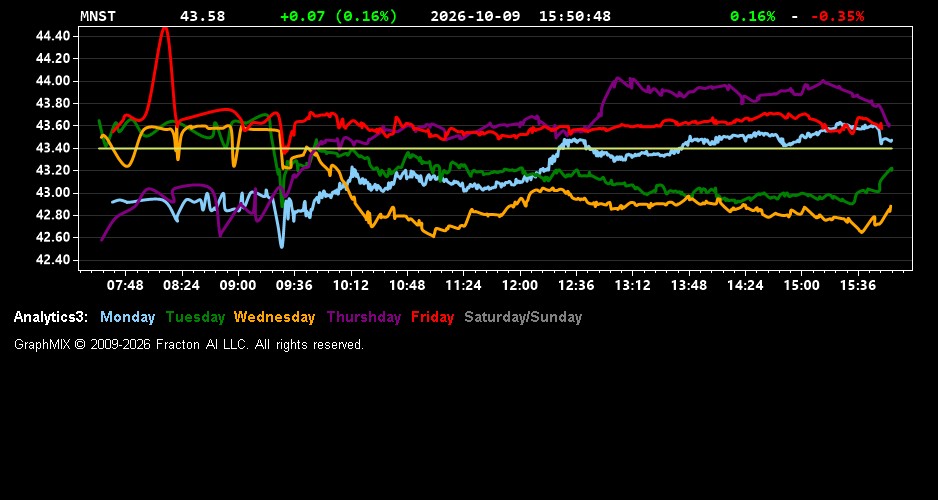Image resolution: width=938 pixels, height=500 pixels.
Task: Toggle the Wednesday series in the legend
Action: click(275, 318)
